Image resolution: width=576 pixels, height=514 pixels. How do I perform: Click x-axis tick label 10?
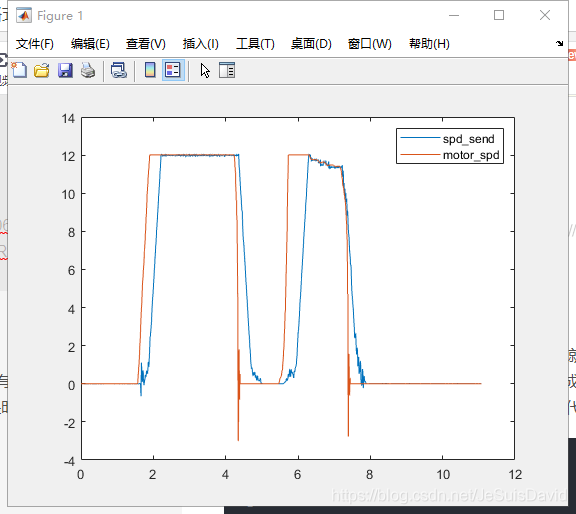(443, 475)
